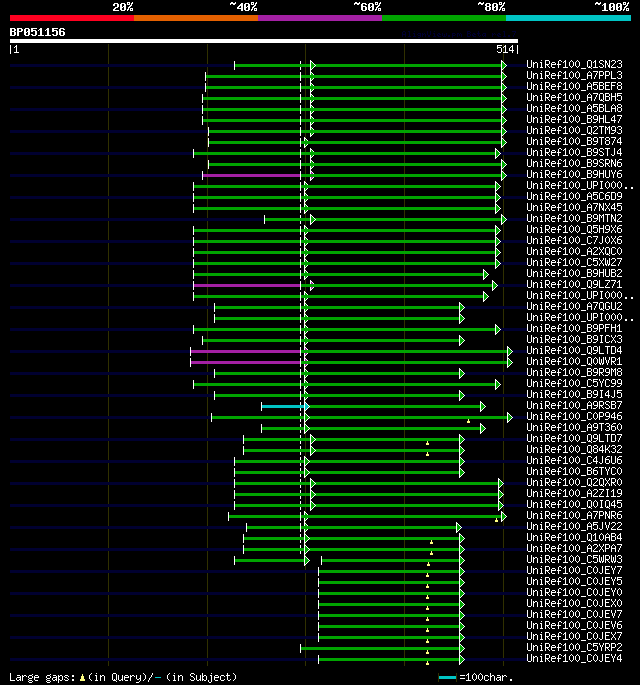
Task: Click the UniRef100_A7NX45 label
Action: click(574, 207)
